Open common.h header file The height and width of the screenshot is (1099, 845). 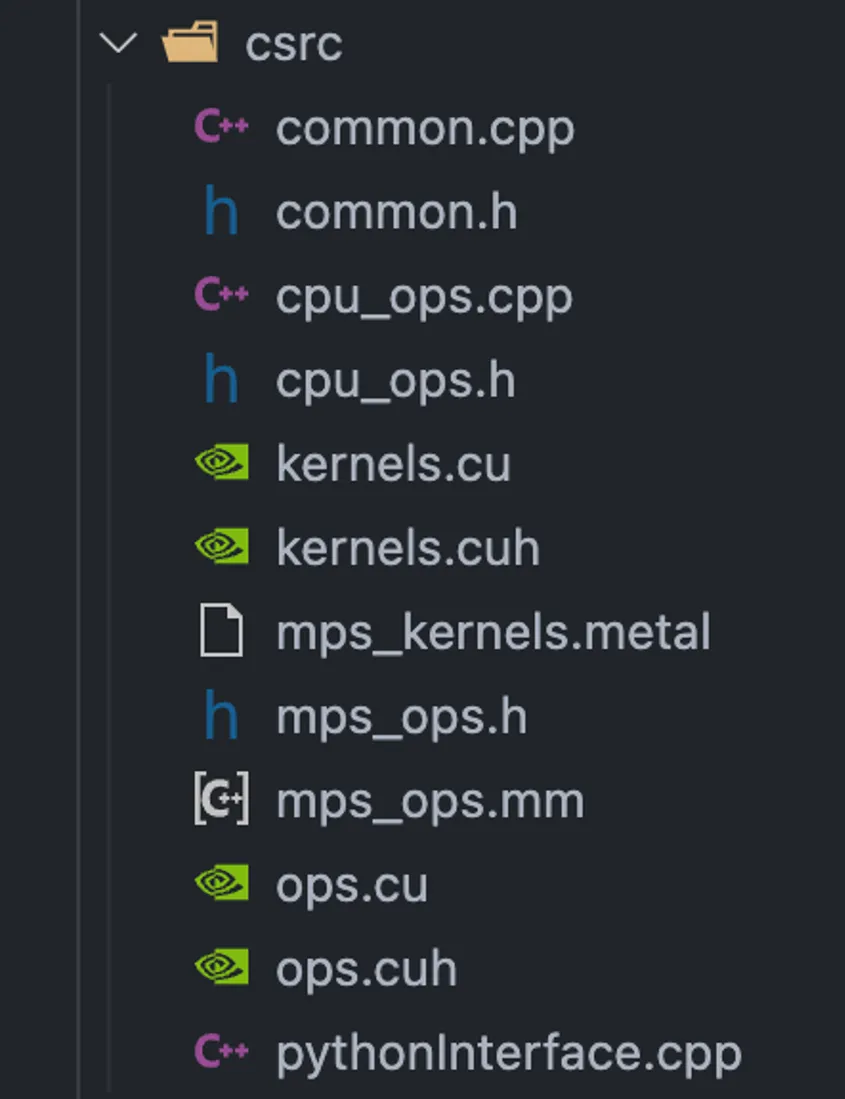tap(396, 213)
